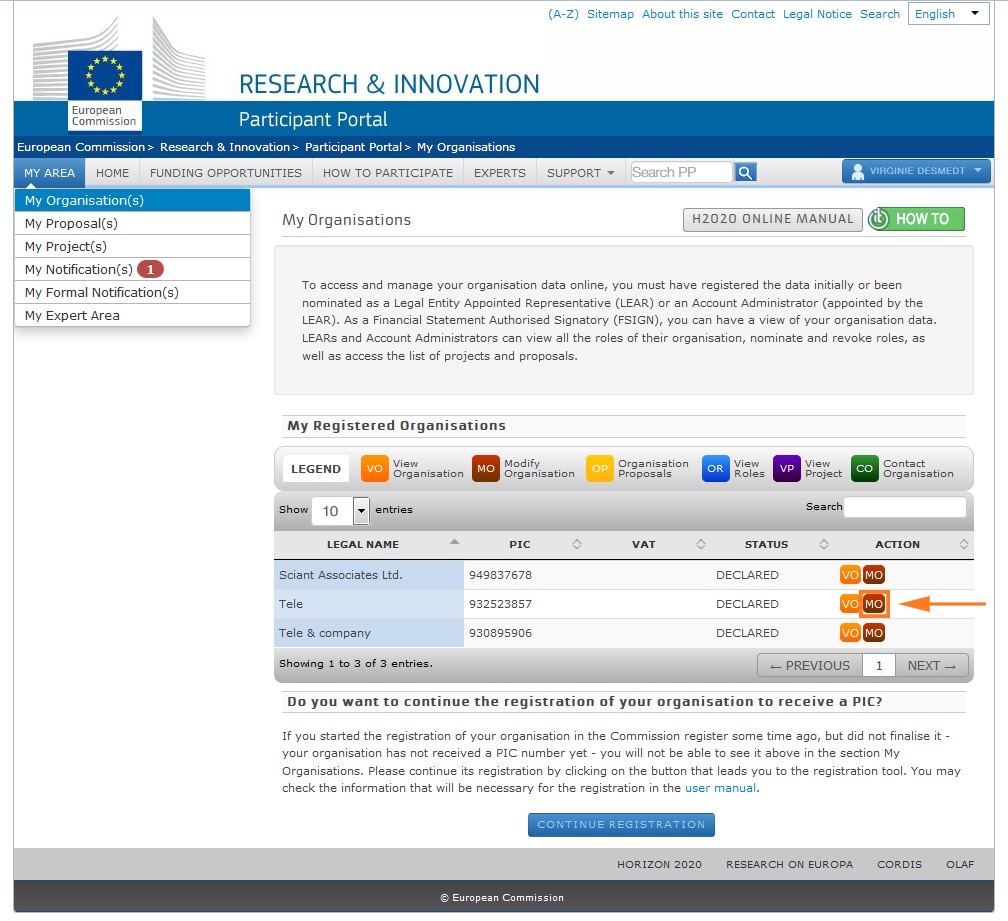Click the European Commission logo
Image resolution: width=1008 pixels, height=921 pixels.
click(x=104, y=88)
